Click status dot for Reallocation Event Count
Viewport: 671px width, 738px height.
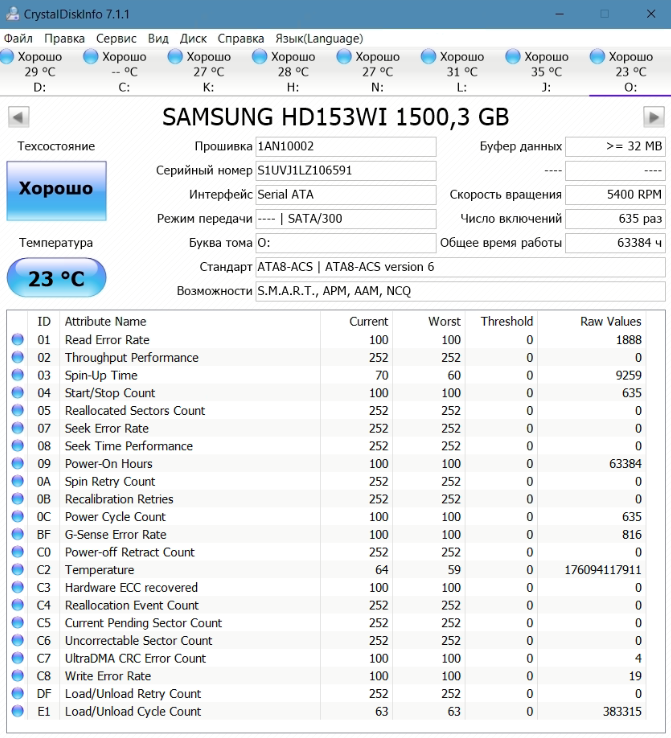[18, 605]
